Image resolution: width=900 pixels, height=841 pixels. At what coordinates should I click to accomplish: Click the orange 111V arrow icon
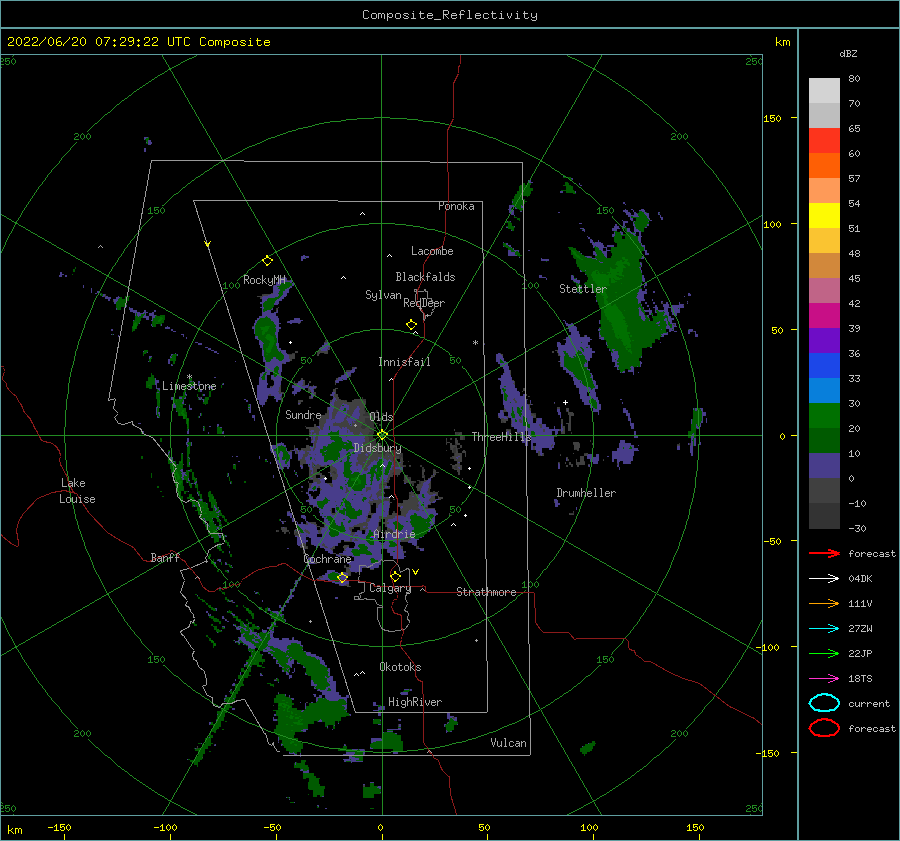point(824,603)
